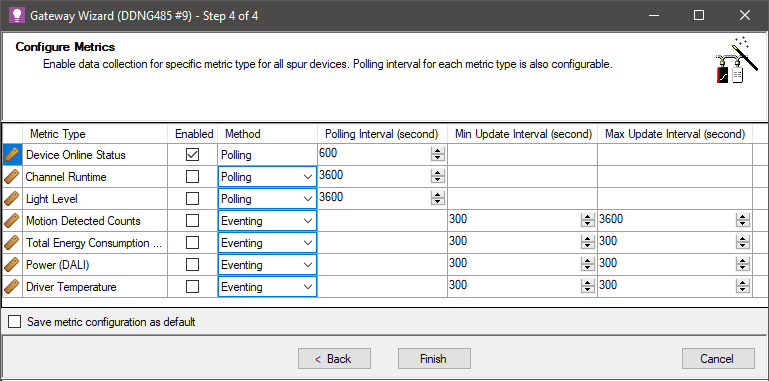Enable Total Energy Consumption metric
The height and width of the screenshot is (381, 769).
(x=193, y=243)
